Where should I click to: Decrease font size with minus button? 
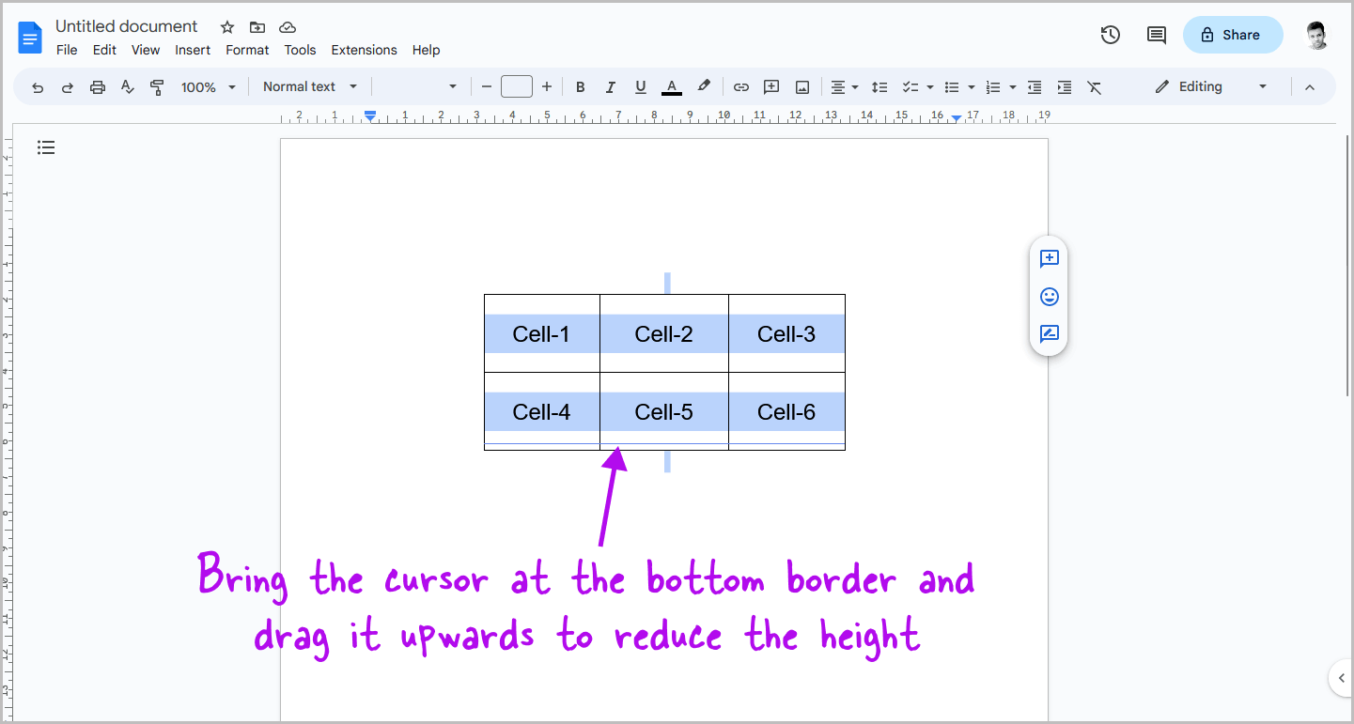pyautogui.click(x=487, y=87)
